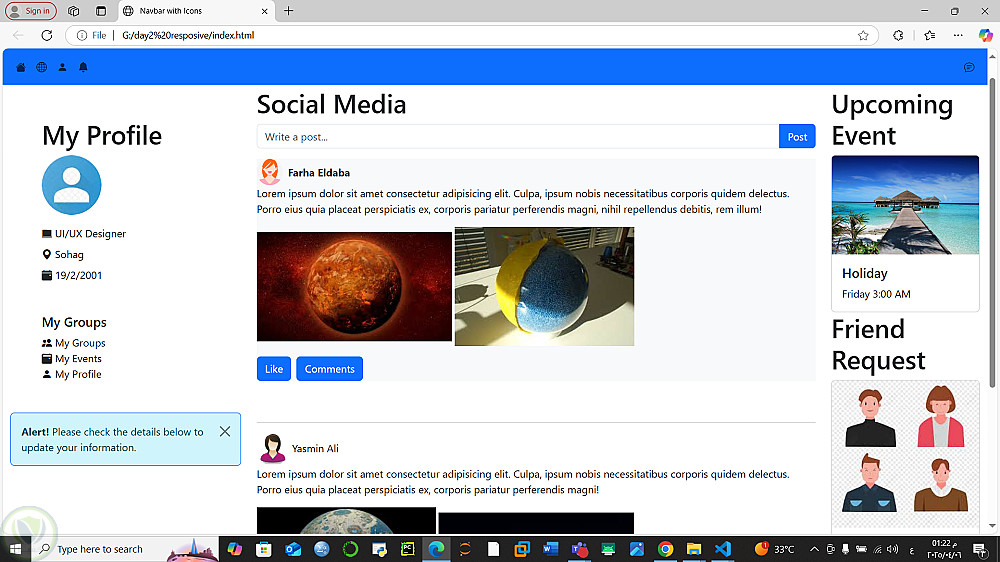This screenshot has width=1000, height=562.
Task: Like Farha Eldaba's post
Action: click(x=274, y=369)
